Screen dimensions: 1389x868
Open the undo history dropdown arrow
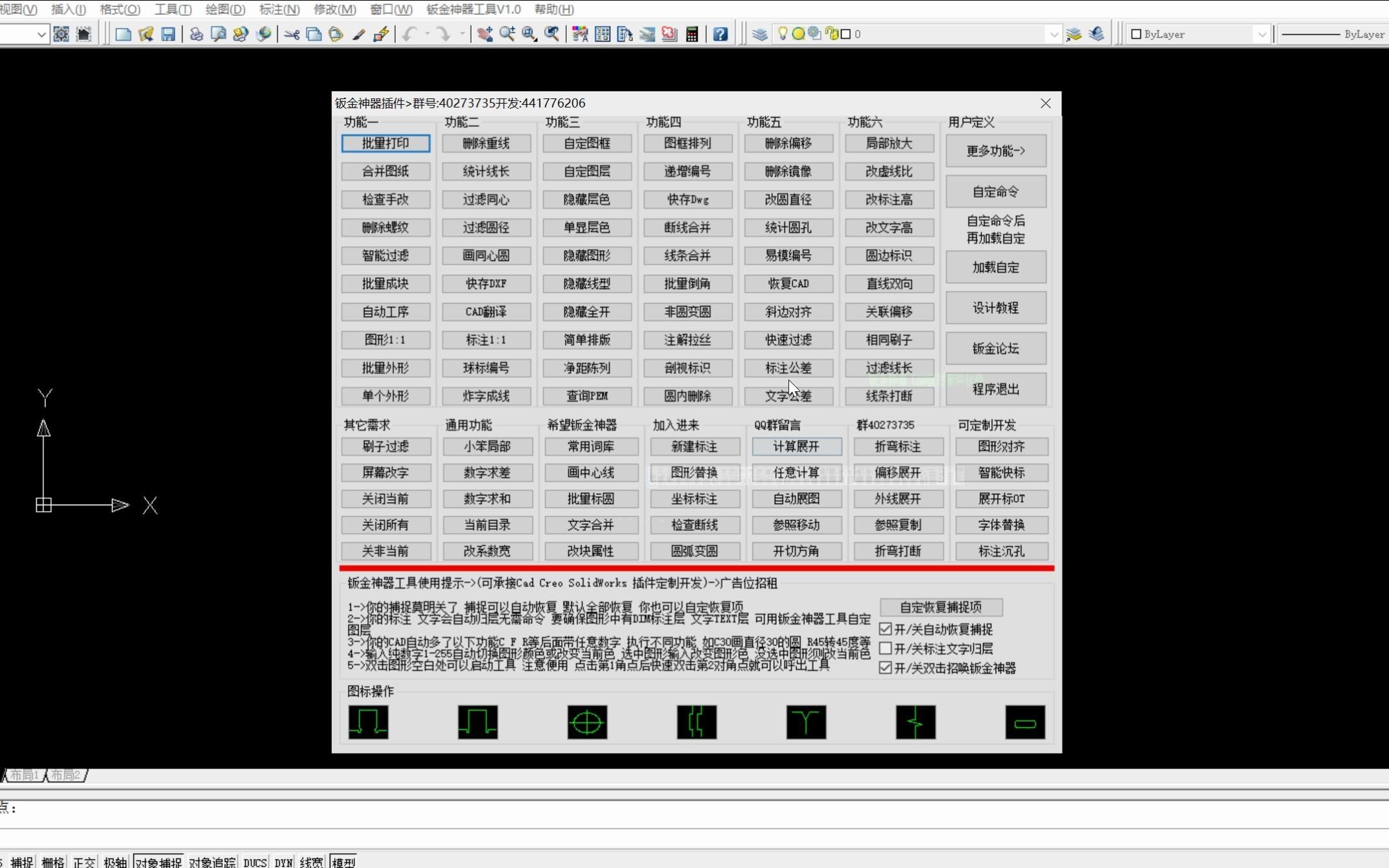coord(428,34)
